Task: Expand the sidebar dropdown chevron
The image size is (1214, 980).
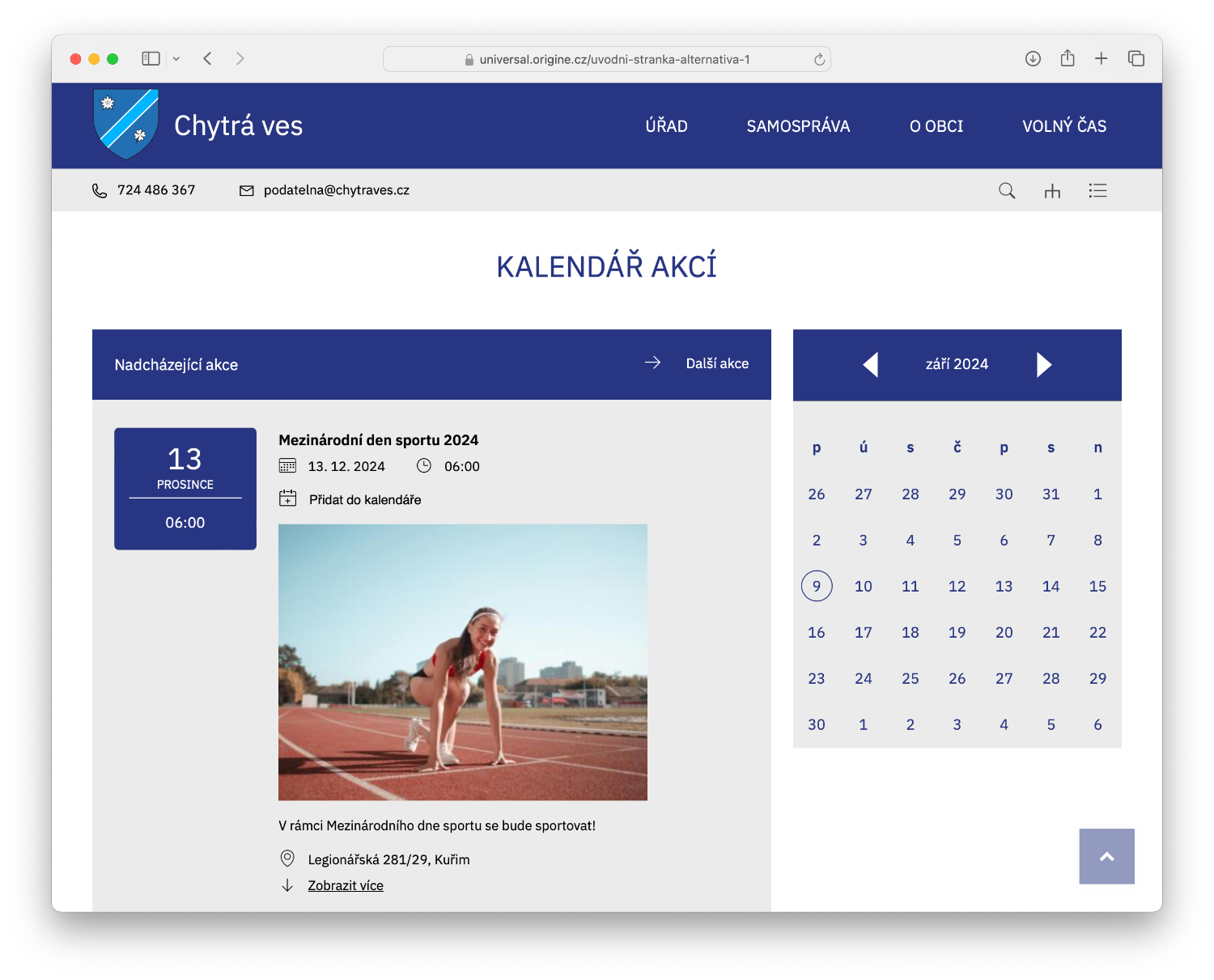Action: [176, 59]
